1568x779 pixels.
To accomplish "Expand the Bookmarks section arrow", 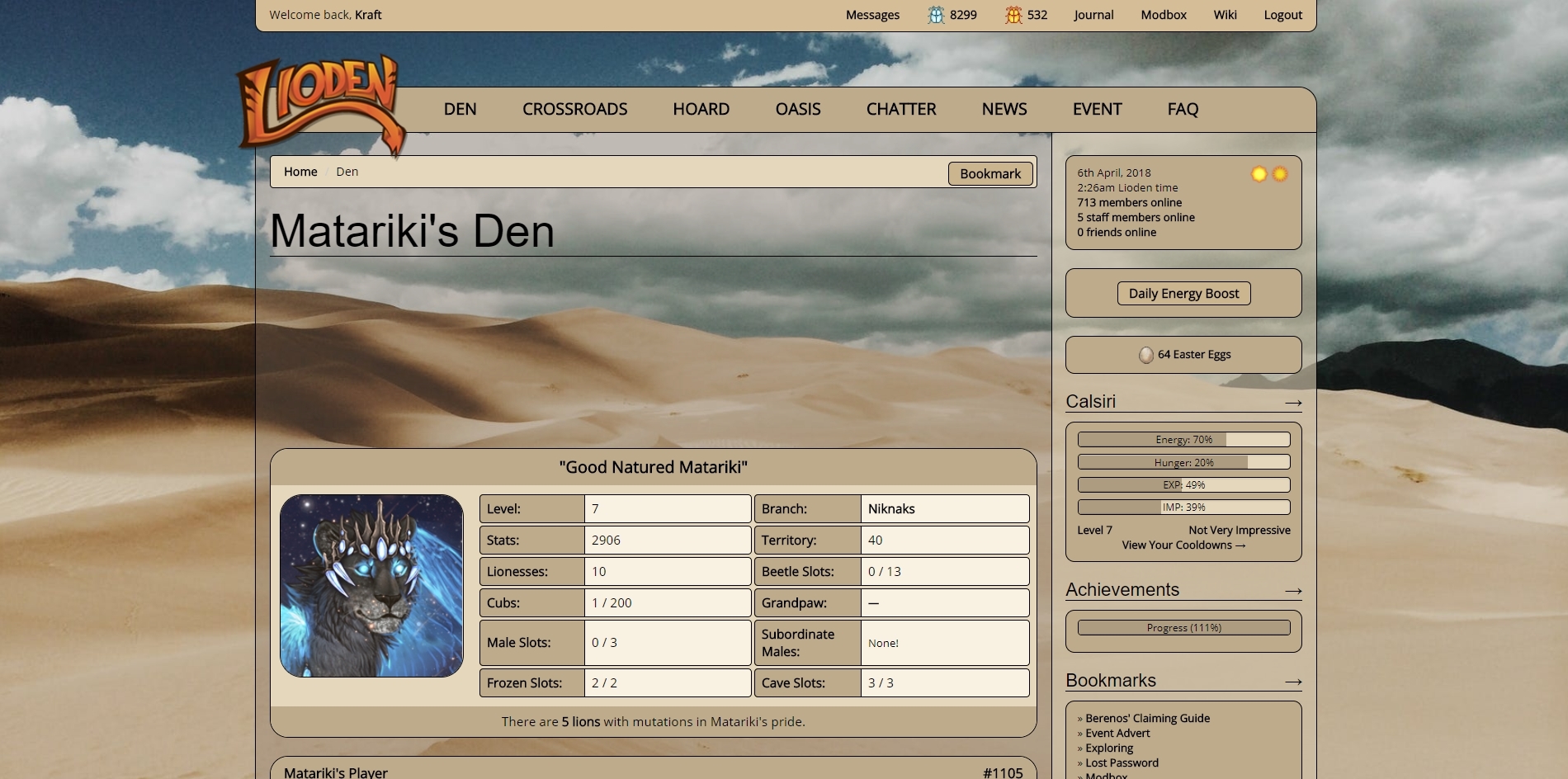I will (1293, 682).
